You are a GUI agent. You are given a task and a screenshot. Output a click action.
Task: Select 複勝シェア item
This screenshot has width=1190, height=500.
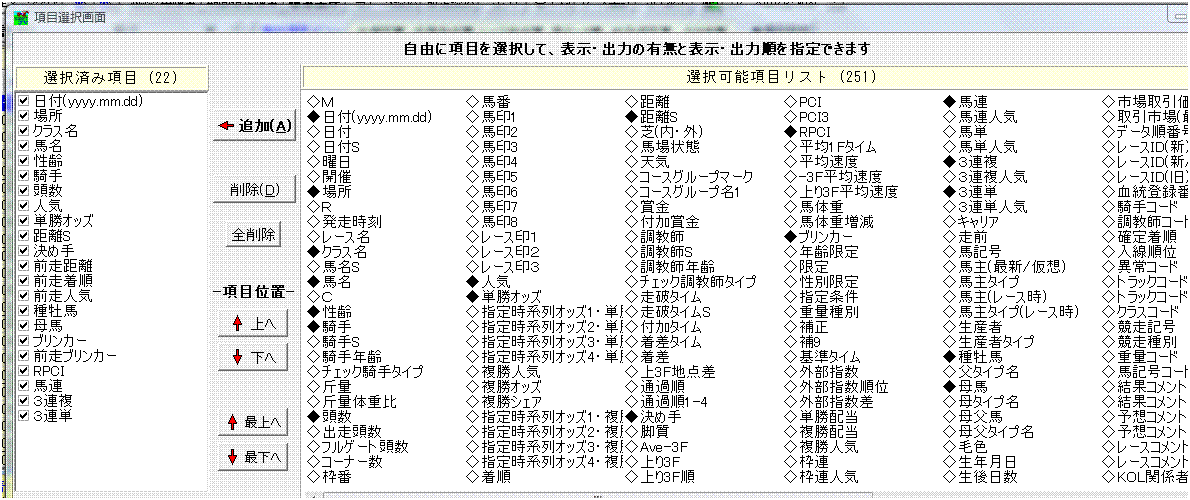coord(503,402)
